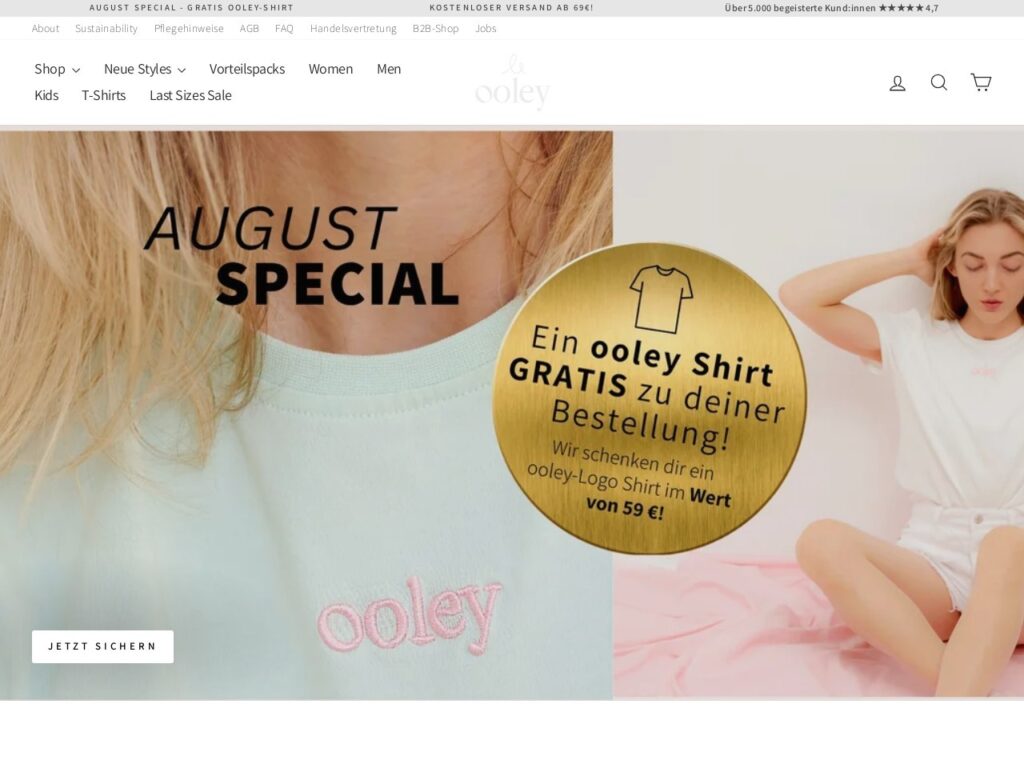Open the Vorteilspacks menu item

pyautogui.click(x=247, y=69)
